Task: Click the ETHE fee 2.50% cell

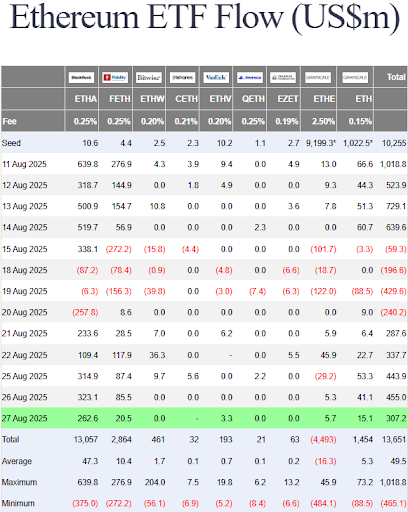Action: [x=323, y=121]
